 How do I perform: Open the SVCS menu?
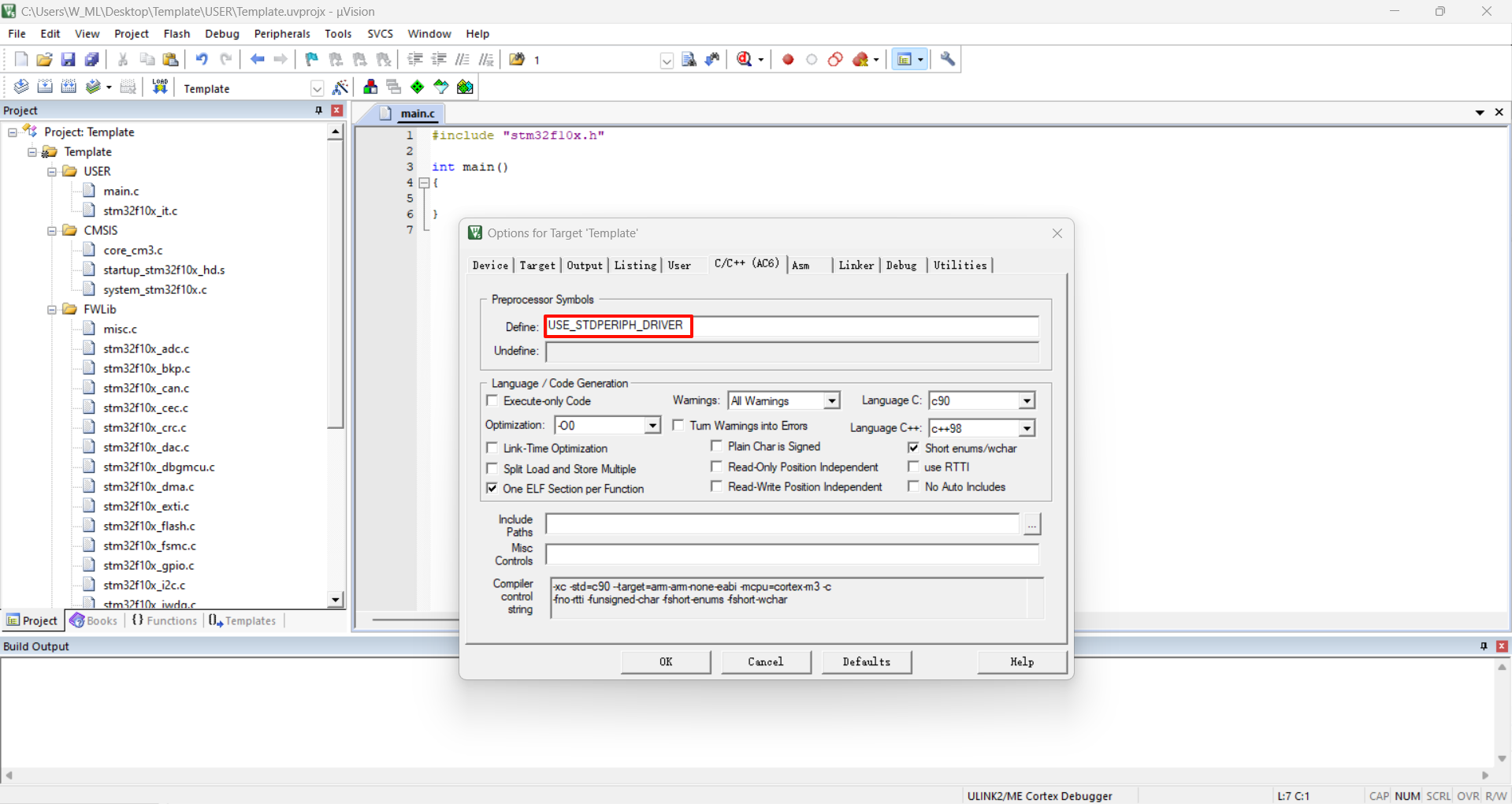coord(380,34)
